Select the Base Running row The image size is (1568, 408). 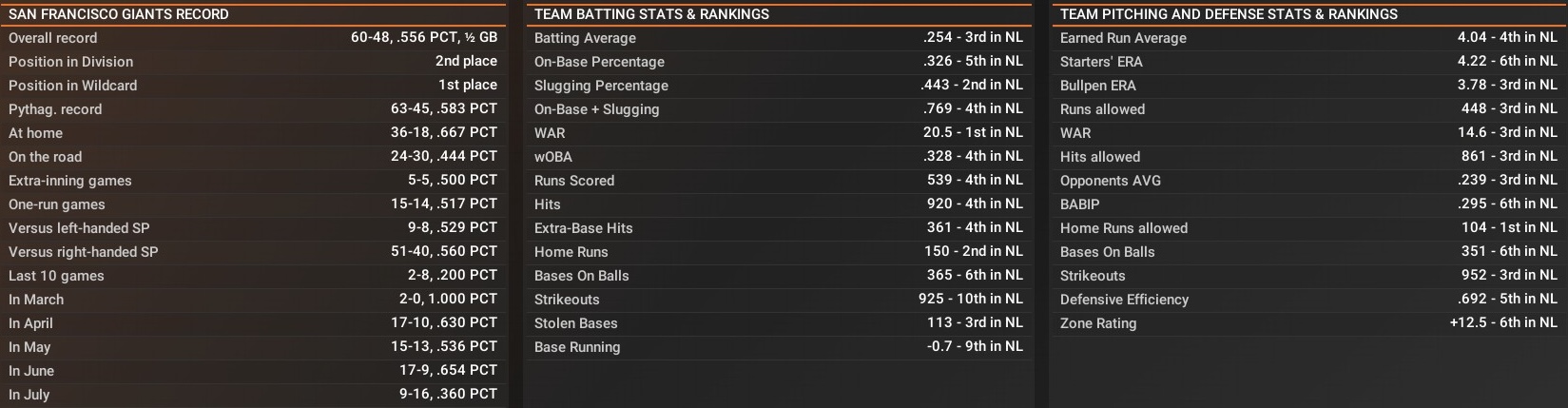[x=778, y=347]
